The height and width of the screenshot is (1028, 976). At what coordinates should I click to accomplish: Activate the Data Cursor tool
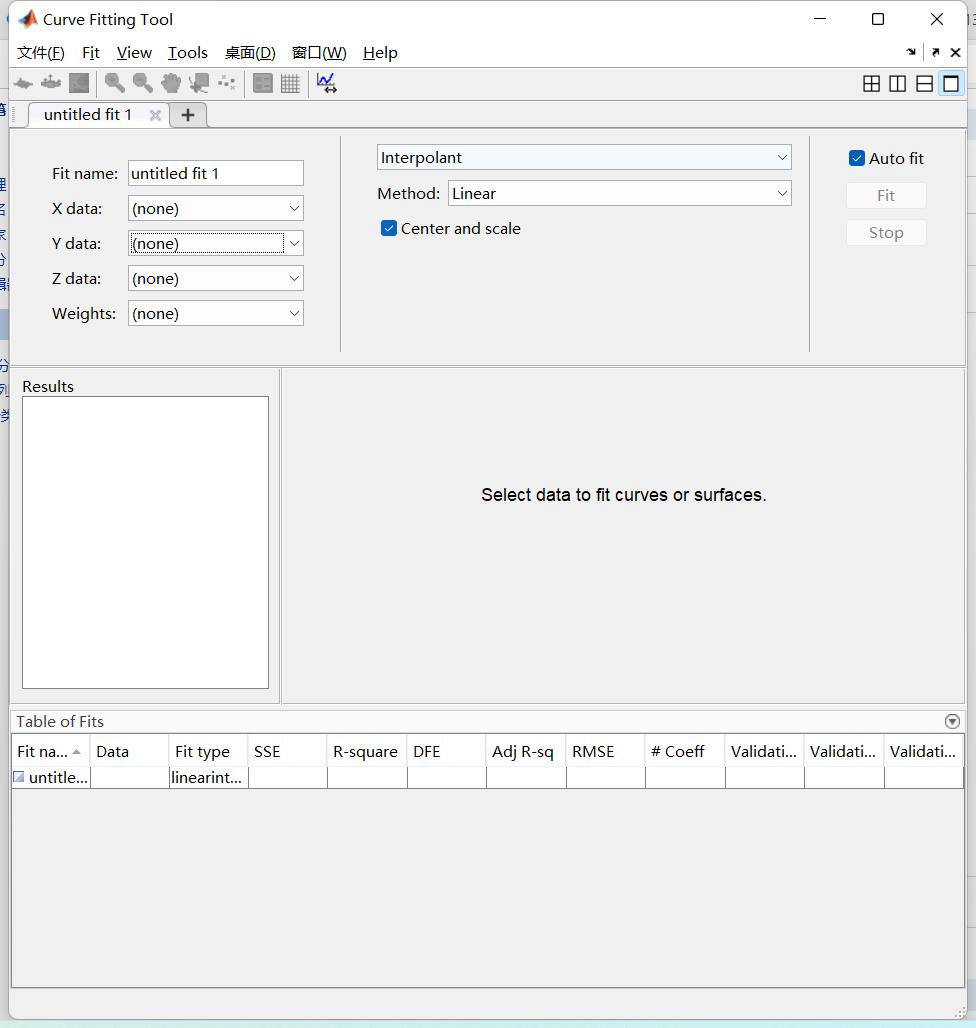(x=199, y=83)
